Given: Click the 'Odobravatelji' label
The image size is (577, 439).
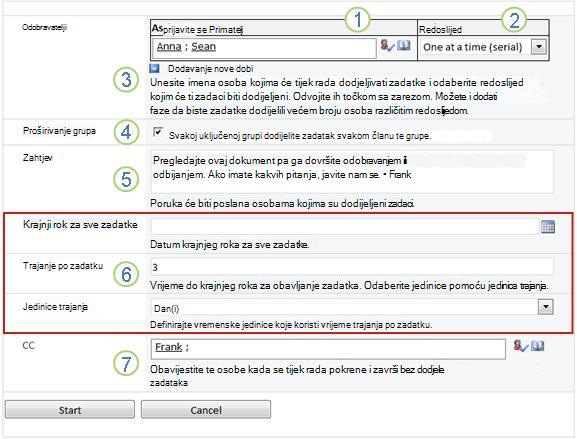Looking at the screenshot, I should 44,28.
